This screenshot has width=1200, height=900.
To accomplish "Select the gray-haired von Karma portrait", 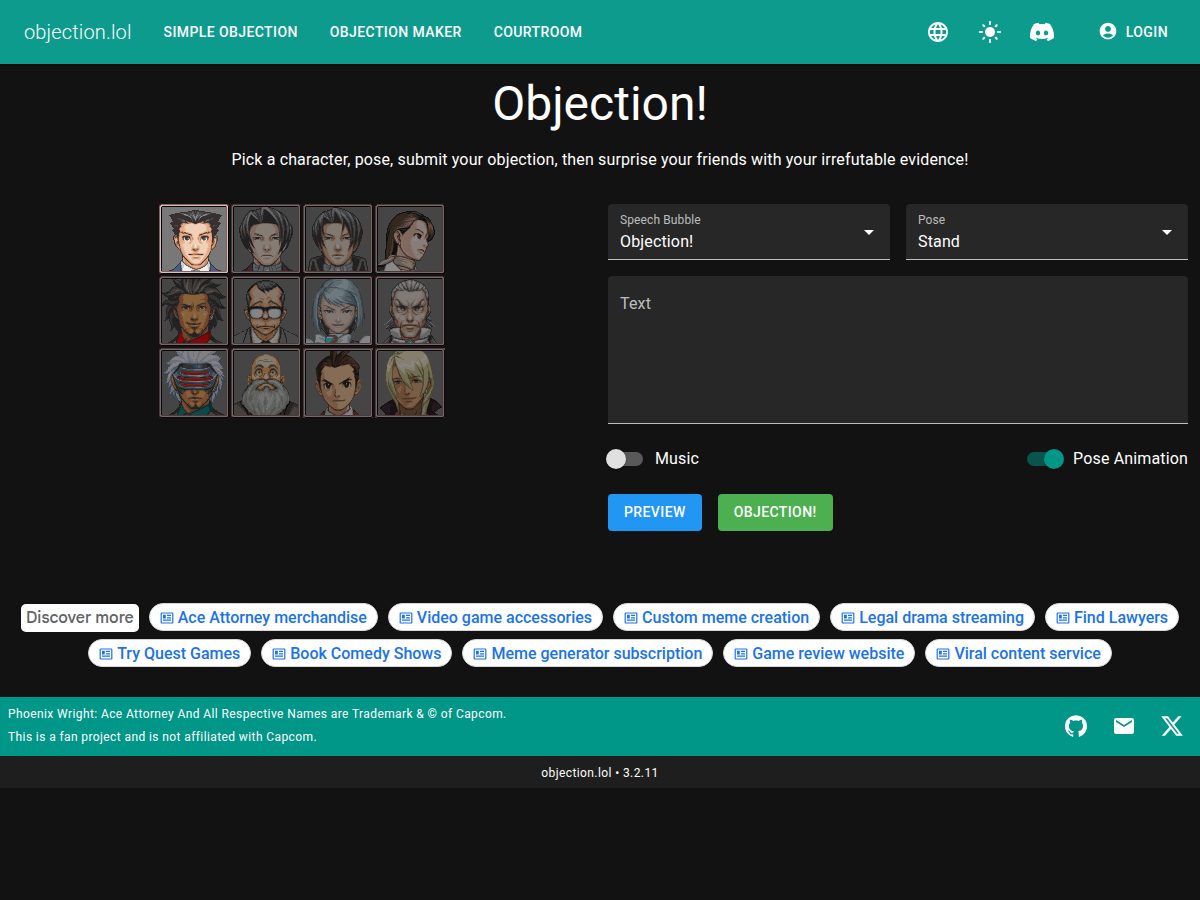I will pos(410,311).
